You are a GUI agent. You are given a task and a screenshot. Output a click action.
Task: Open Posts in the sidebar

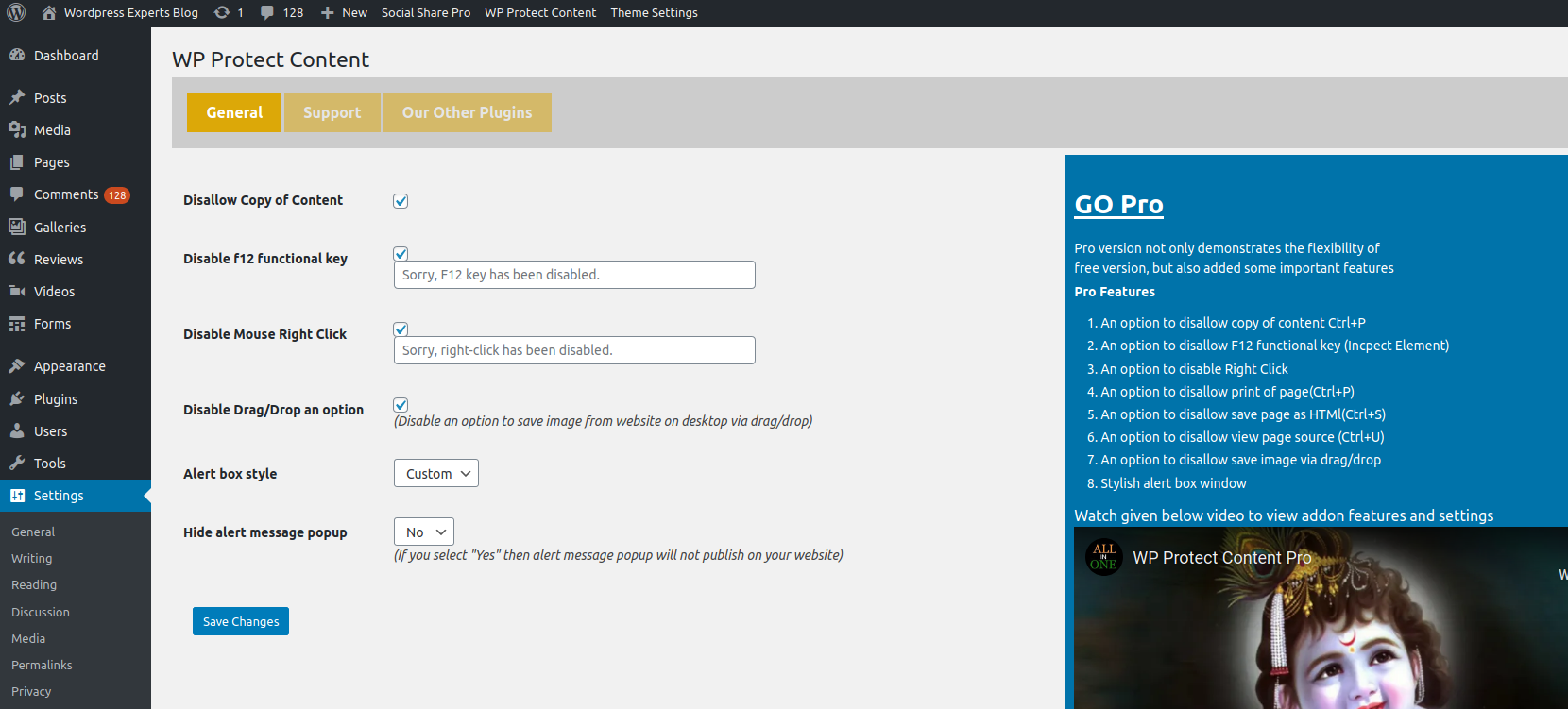pos(76,97)
